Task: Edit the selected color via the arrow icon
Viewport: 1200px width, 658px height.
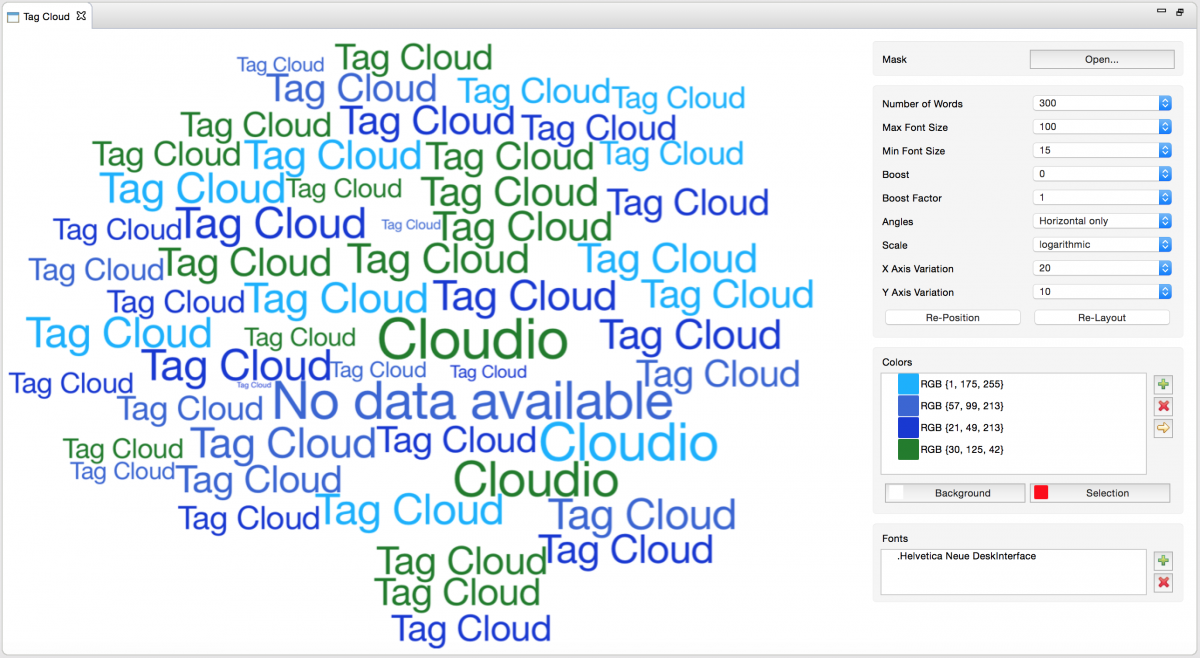Action: [x=1163, y=428]
